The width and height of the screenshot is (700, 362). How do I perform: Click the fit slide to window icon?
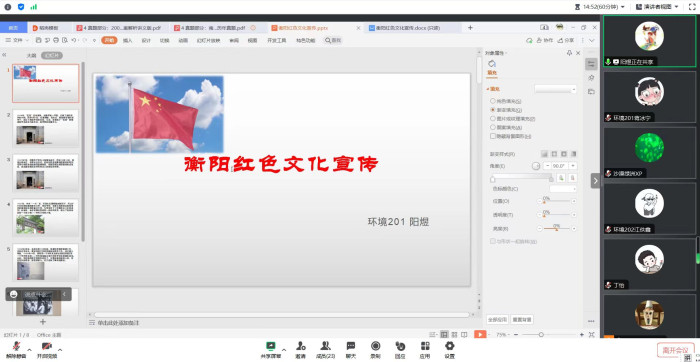click(592, 334)
